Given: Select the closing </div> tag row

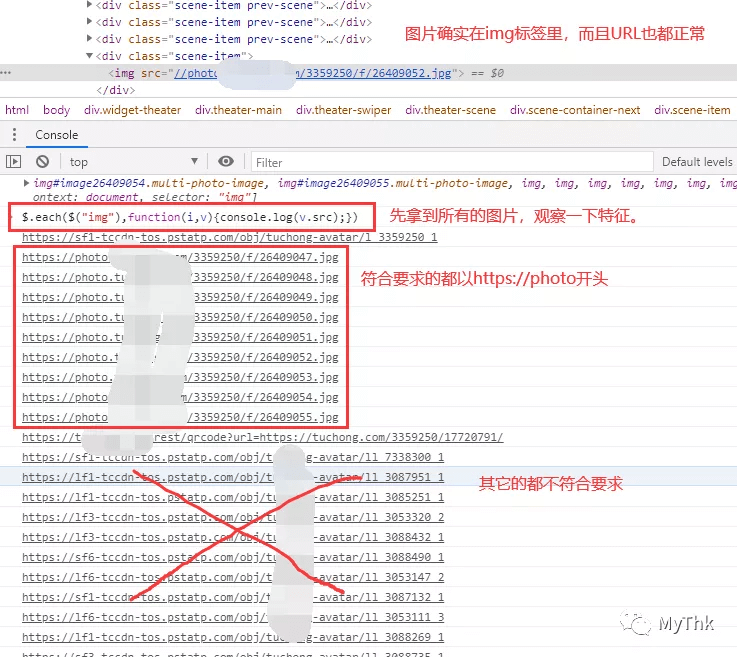Looking at the screenshot, I should tap(116, 90).
